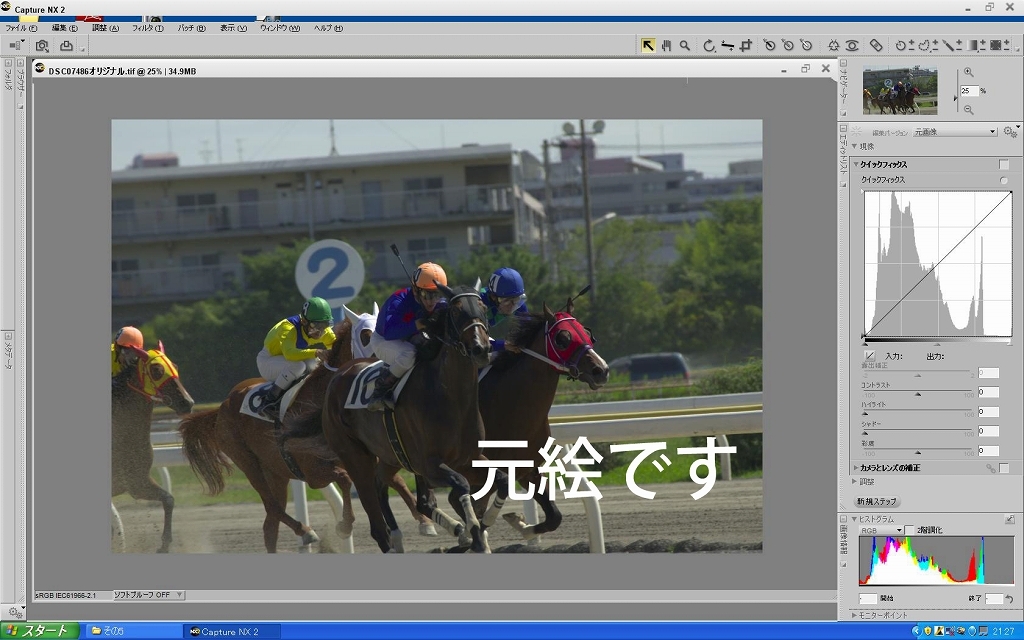The width and height of the screenshot is (1024, 640).
Task: Toggle the クイックフィックス step checkbox
Action: point(1004,165)
